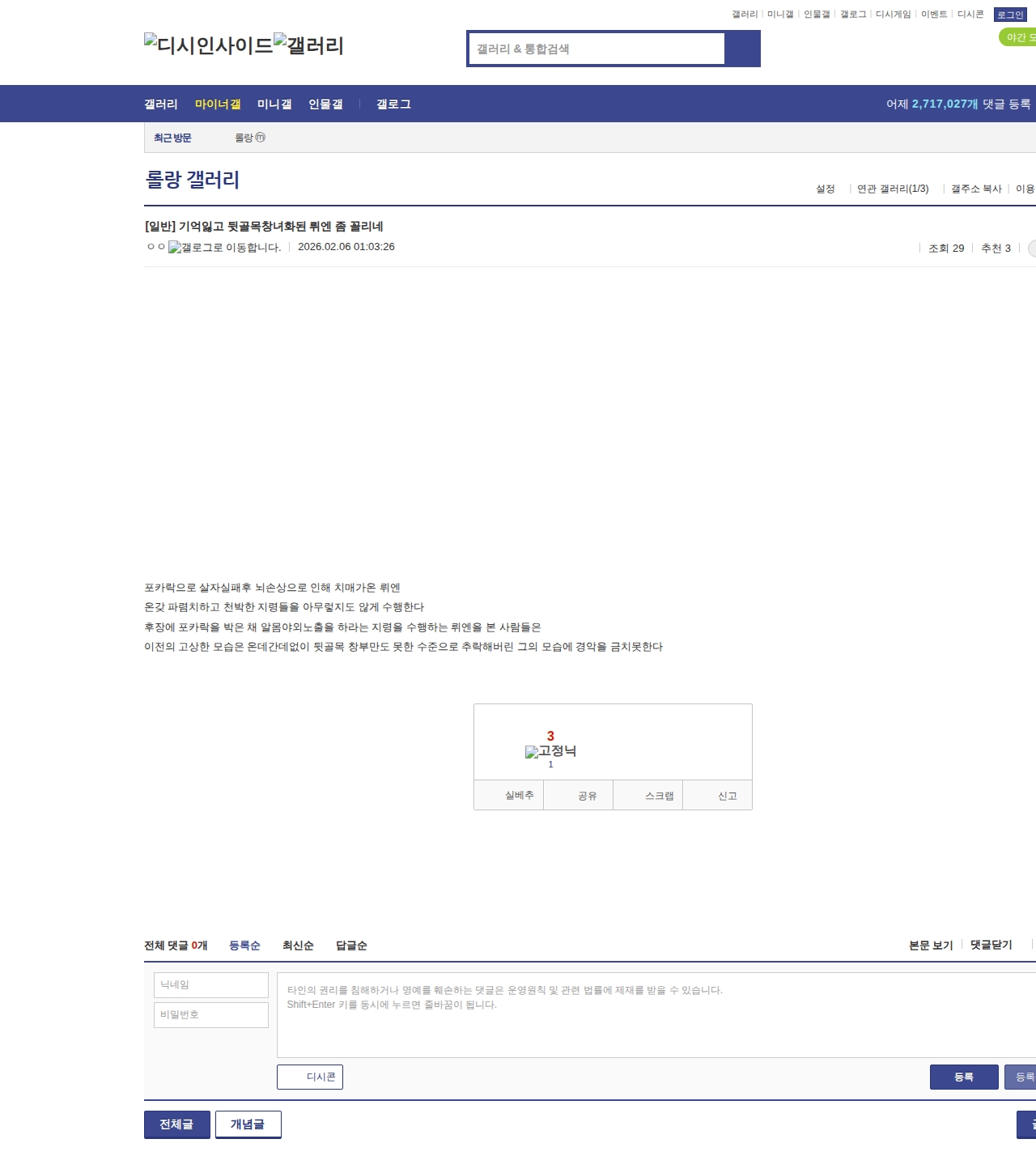The height and width of the screenshot is (1156, 1036).
Task: Click the 디시인사이드 logo image
Action: pos(209,45)
